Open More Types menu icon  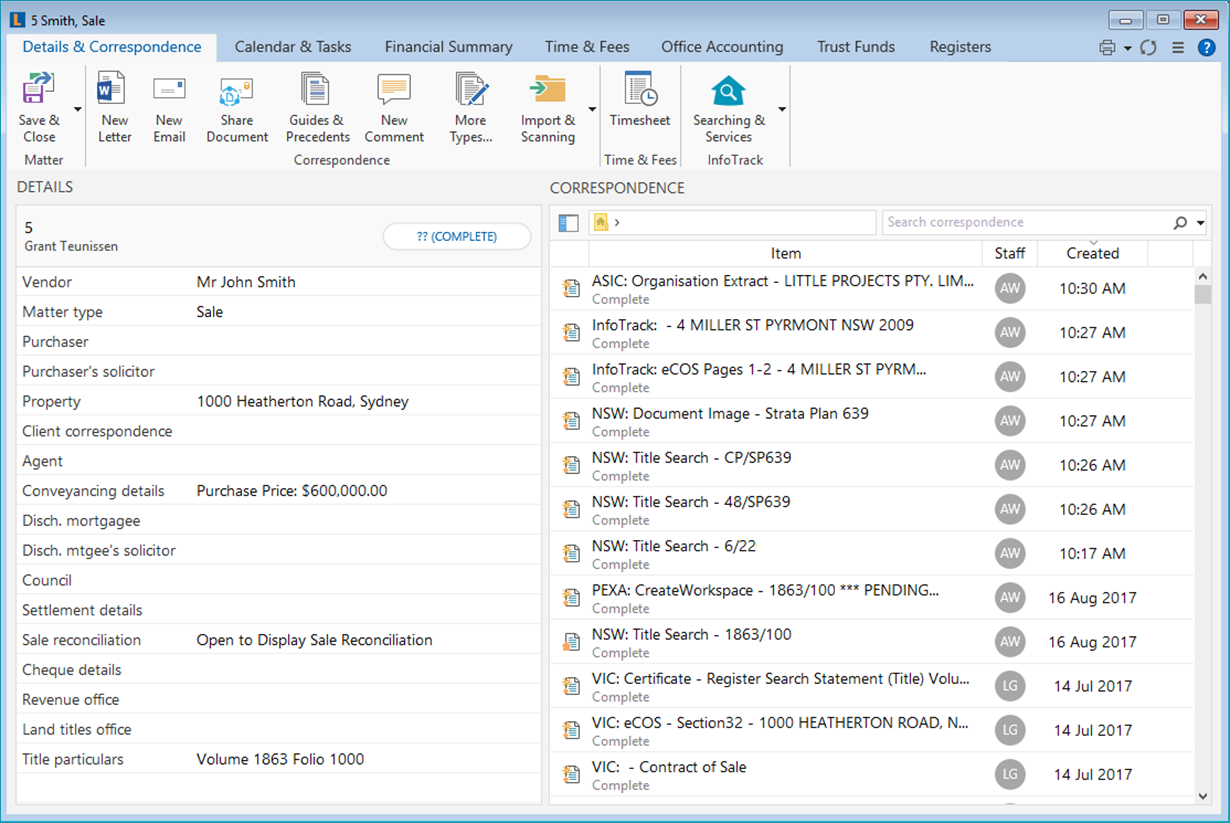click(471, 90)
